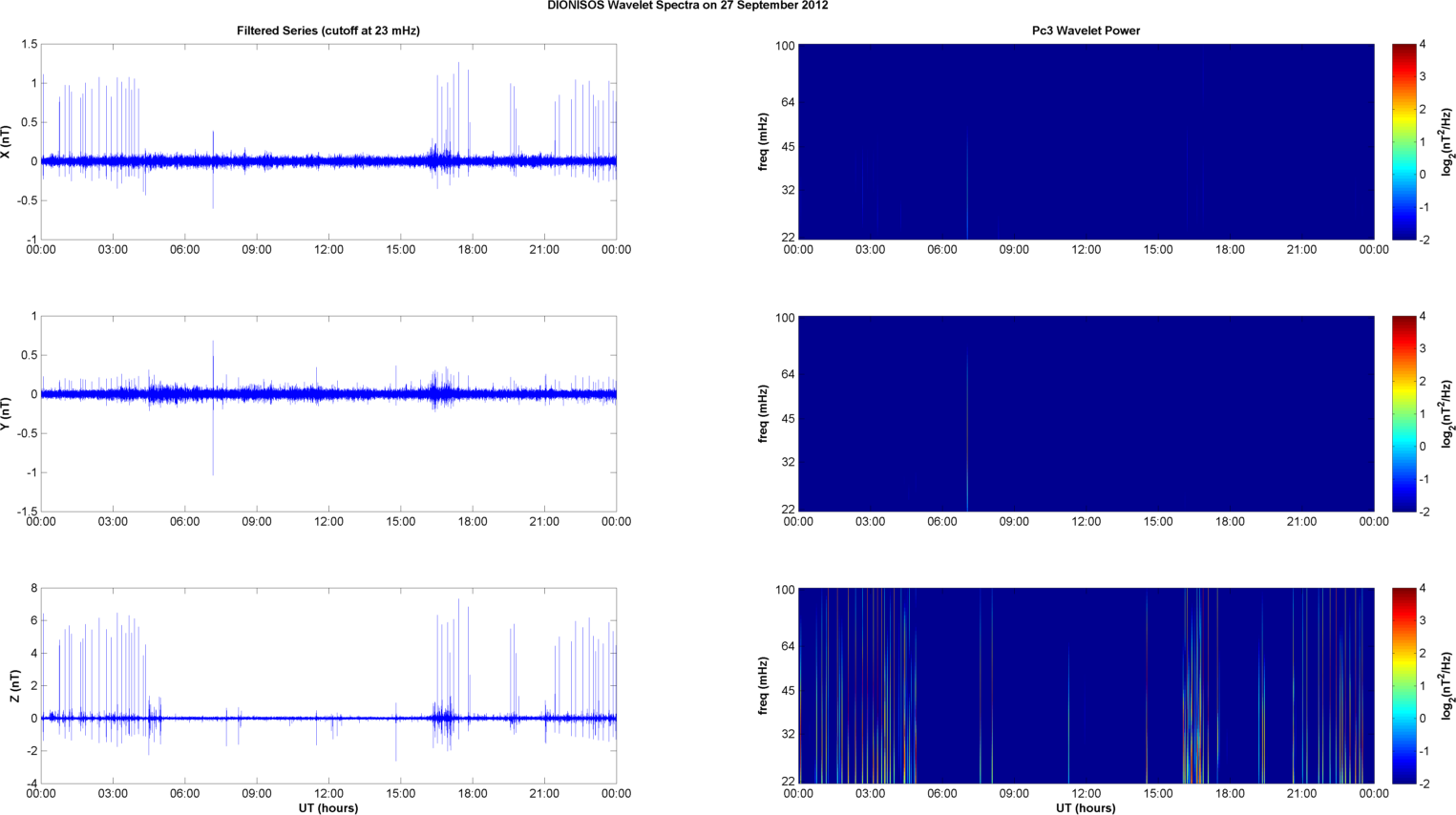Click 09:00 tick under X spectrogram

click(1014, 250)
